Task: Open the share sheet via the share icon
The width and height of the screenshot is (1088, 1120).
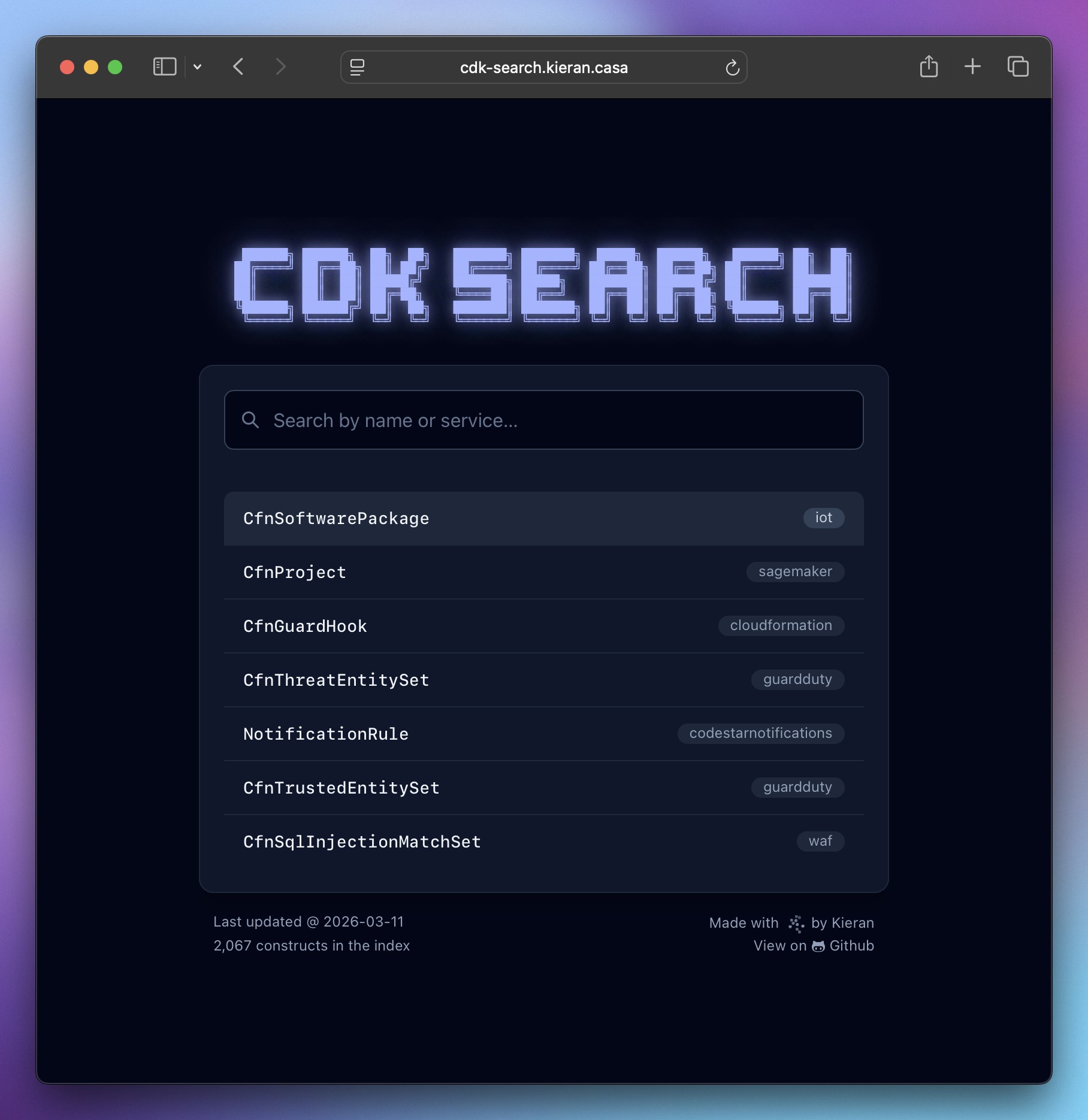Action: pos(929,67)
